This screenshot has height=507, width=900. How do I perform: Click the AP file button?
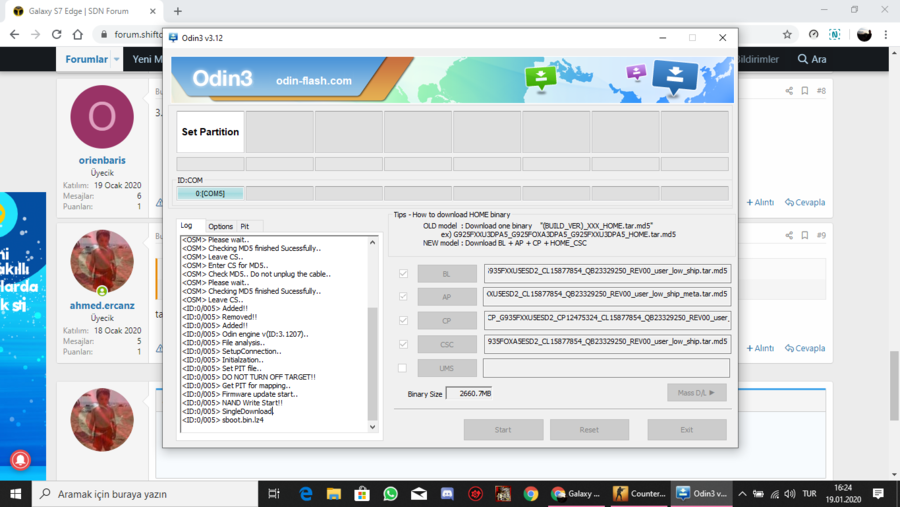click(447, 297)
